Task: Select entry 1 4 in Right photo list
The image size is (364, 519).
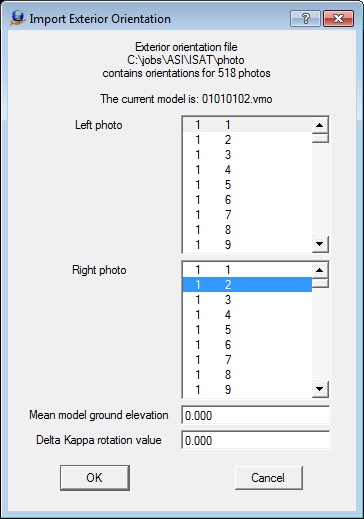Action: click(247, 315)
